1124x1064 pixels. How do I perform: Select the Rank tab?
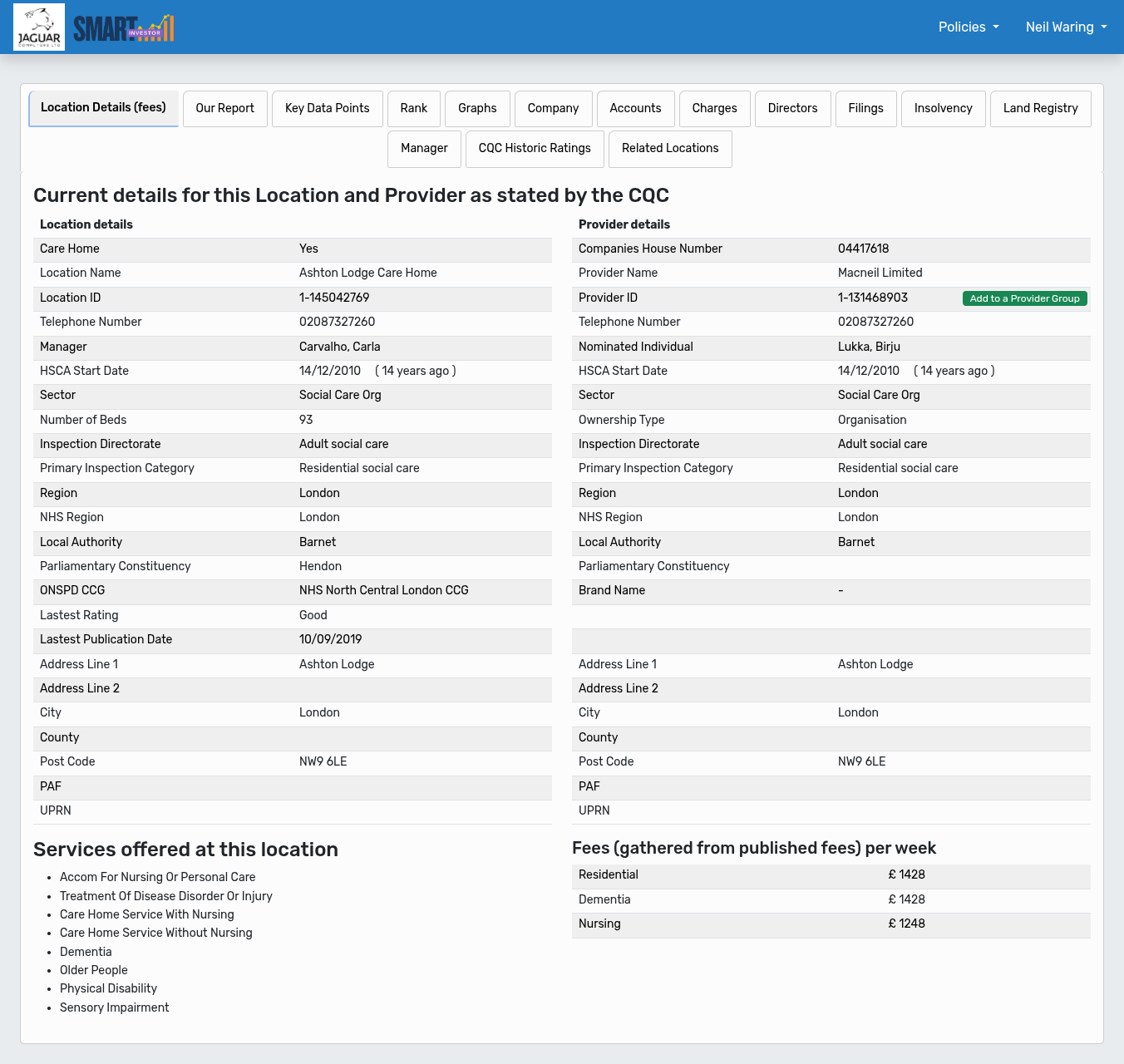tap(413, 109)
